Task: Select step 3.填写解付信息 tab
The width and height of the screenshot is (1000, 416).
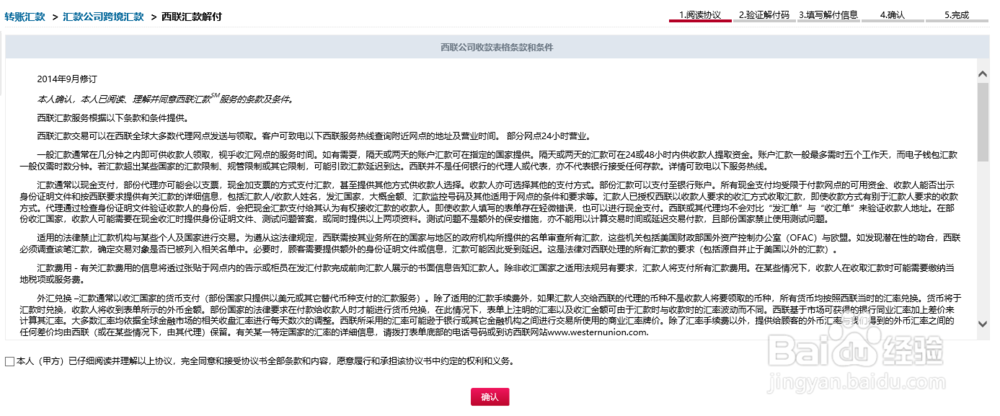Action: (x=828, y=15)
